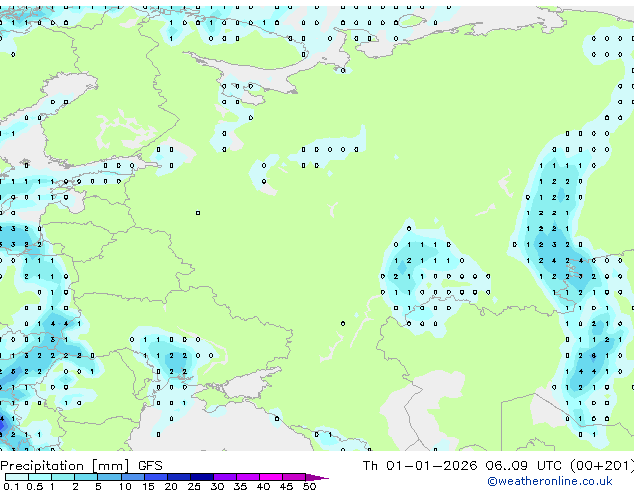Click the 0.1–0.5 mm legend color swatch
The width and height of the screenshot is (634, 490).
[x=17, y=477]
